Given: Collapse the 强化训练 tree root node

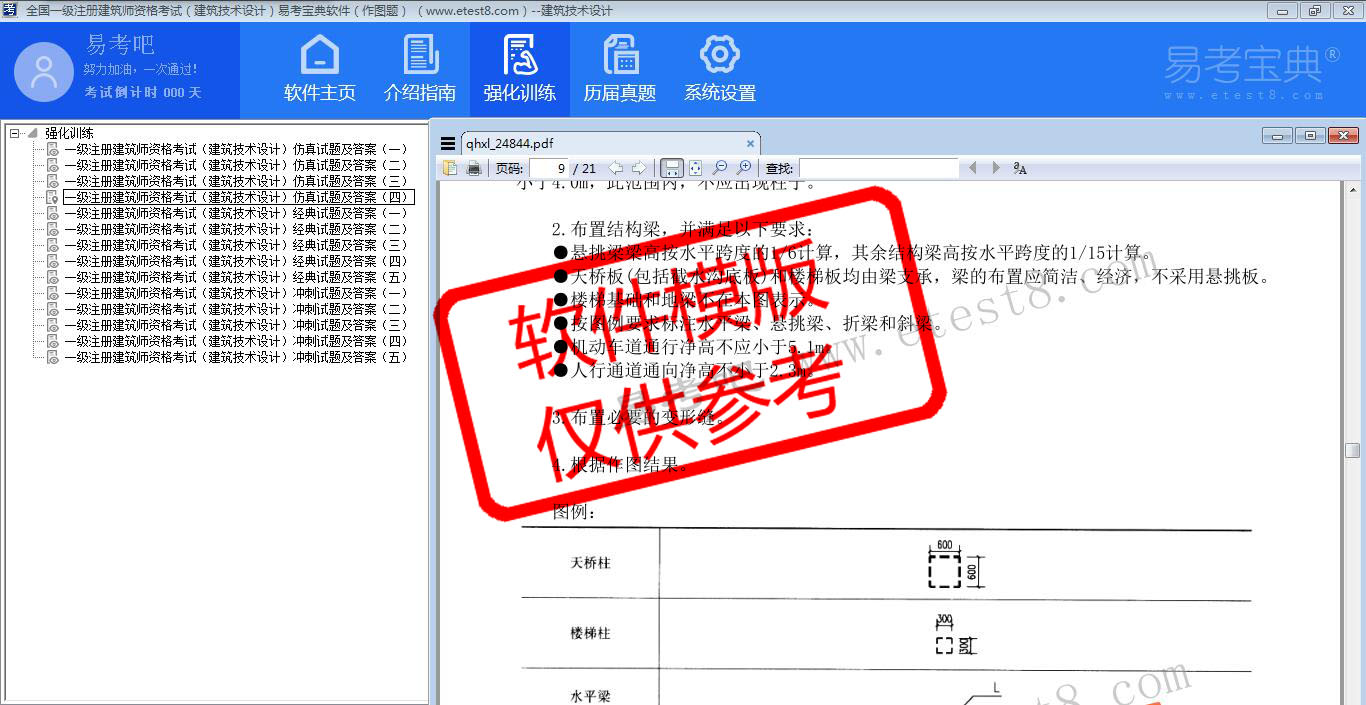Looking at the screenshot, I should pos(14,133).
